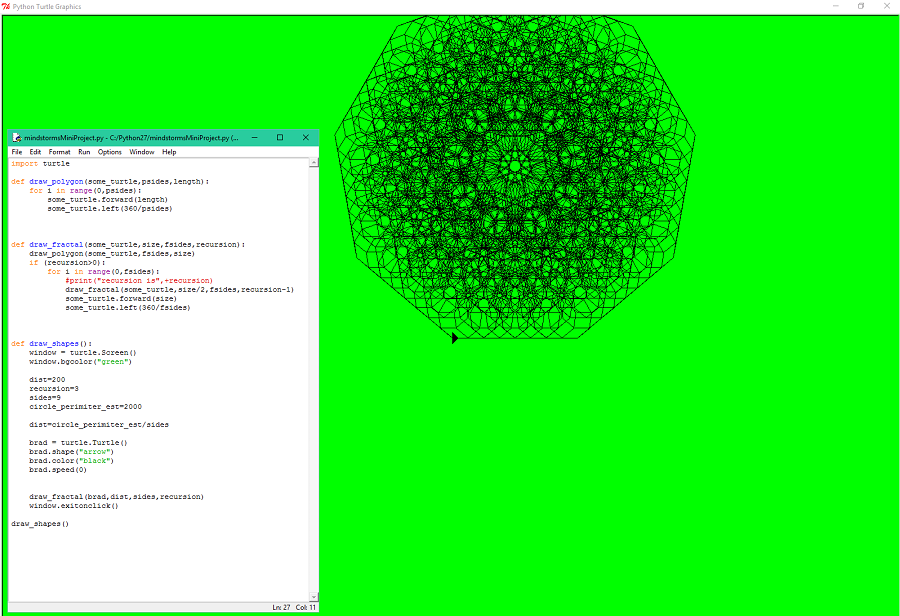Viewport: 900px width, 616px height.
Task: Close the Python Turtle Graphics window
Action: (x=887, y=6)
